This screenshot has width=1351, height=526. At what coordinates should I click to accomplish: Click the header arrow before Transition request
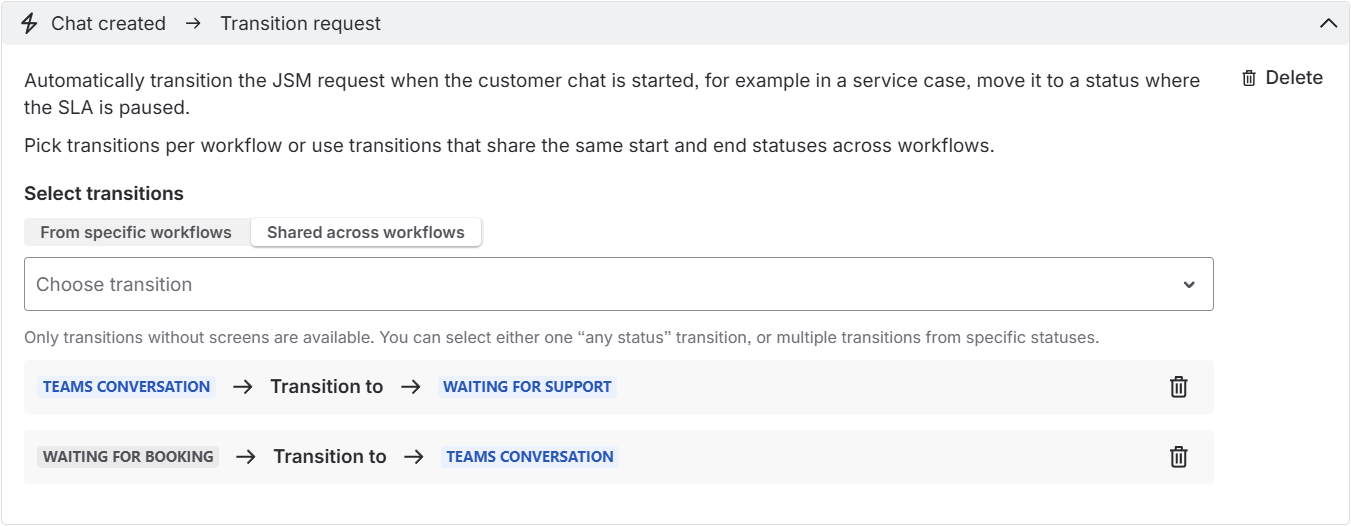[193, 23]
